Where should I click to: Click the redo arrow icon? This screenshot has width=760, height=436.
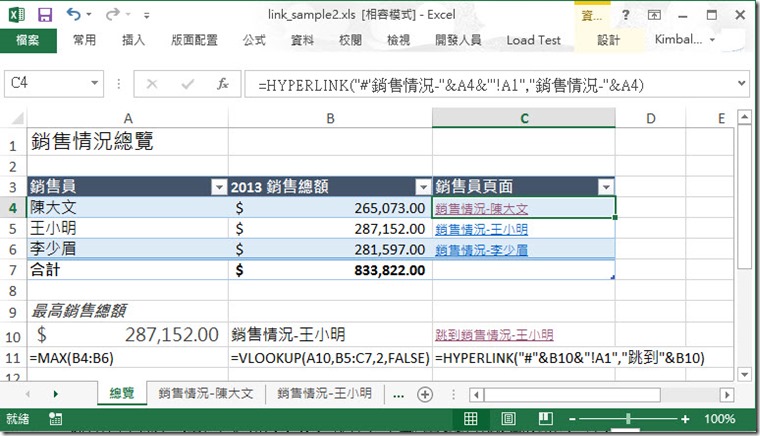[112, 15]
